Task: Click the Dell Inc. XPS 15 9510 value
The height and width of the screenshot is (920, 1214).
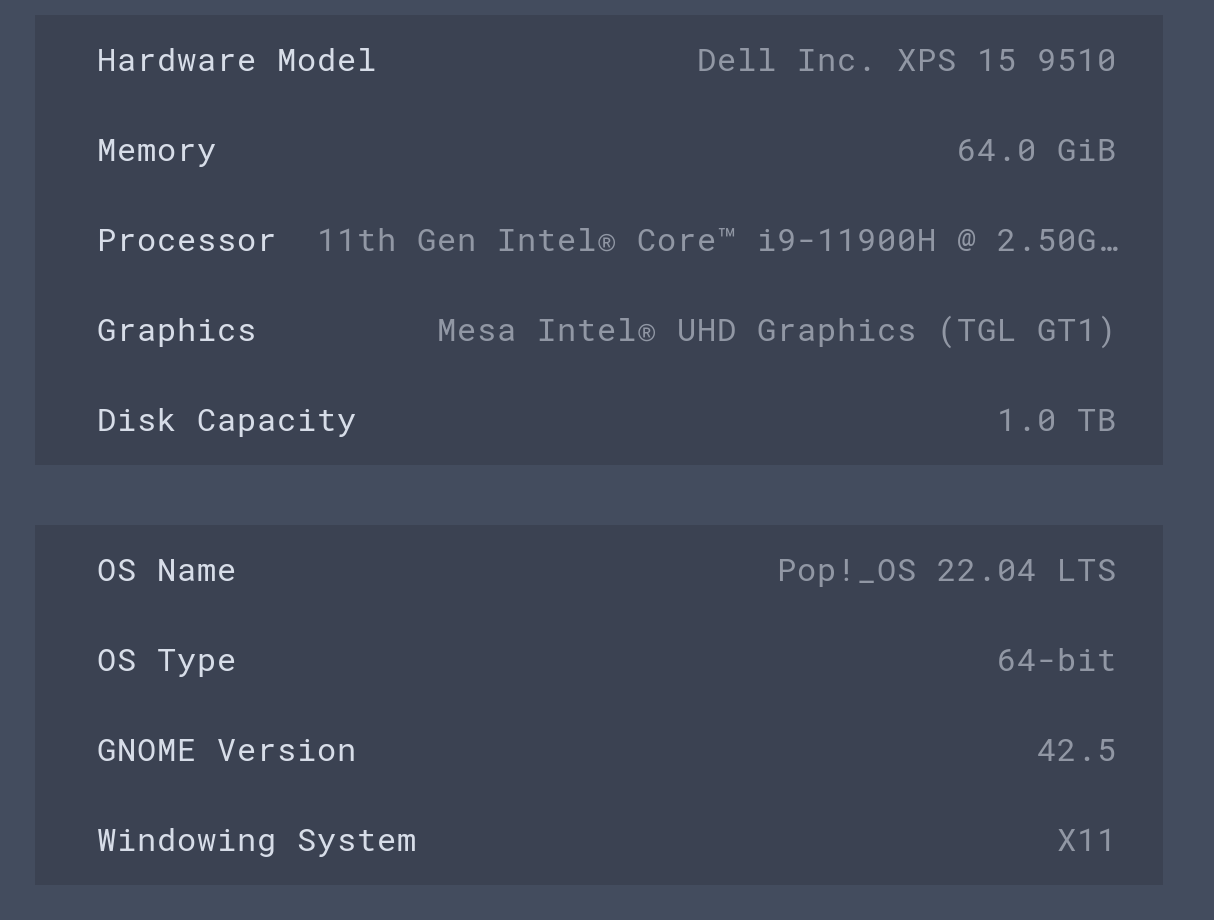Action: coord(906,60)
